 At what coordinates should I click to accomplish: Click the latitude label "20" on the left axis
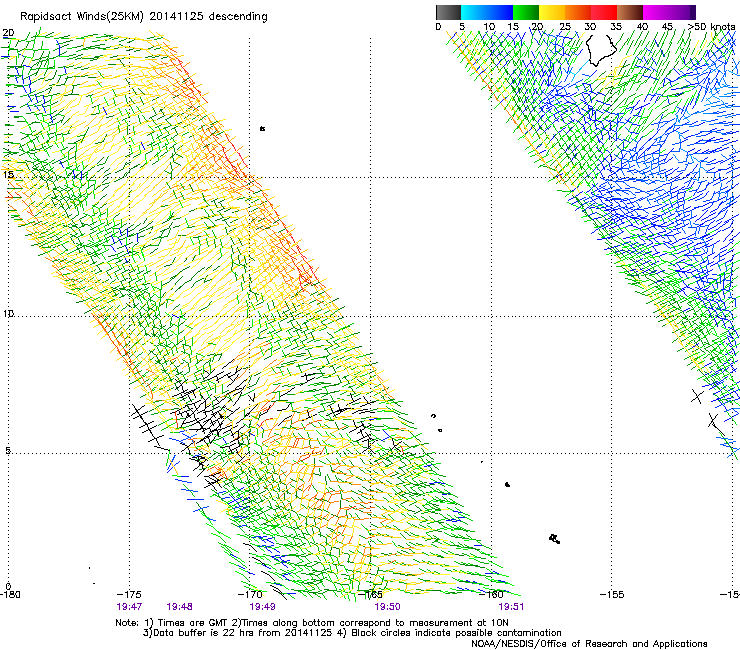tap(8, 33)
